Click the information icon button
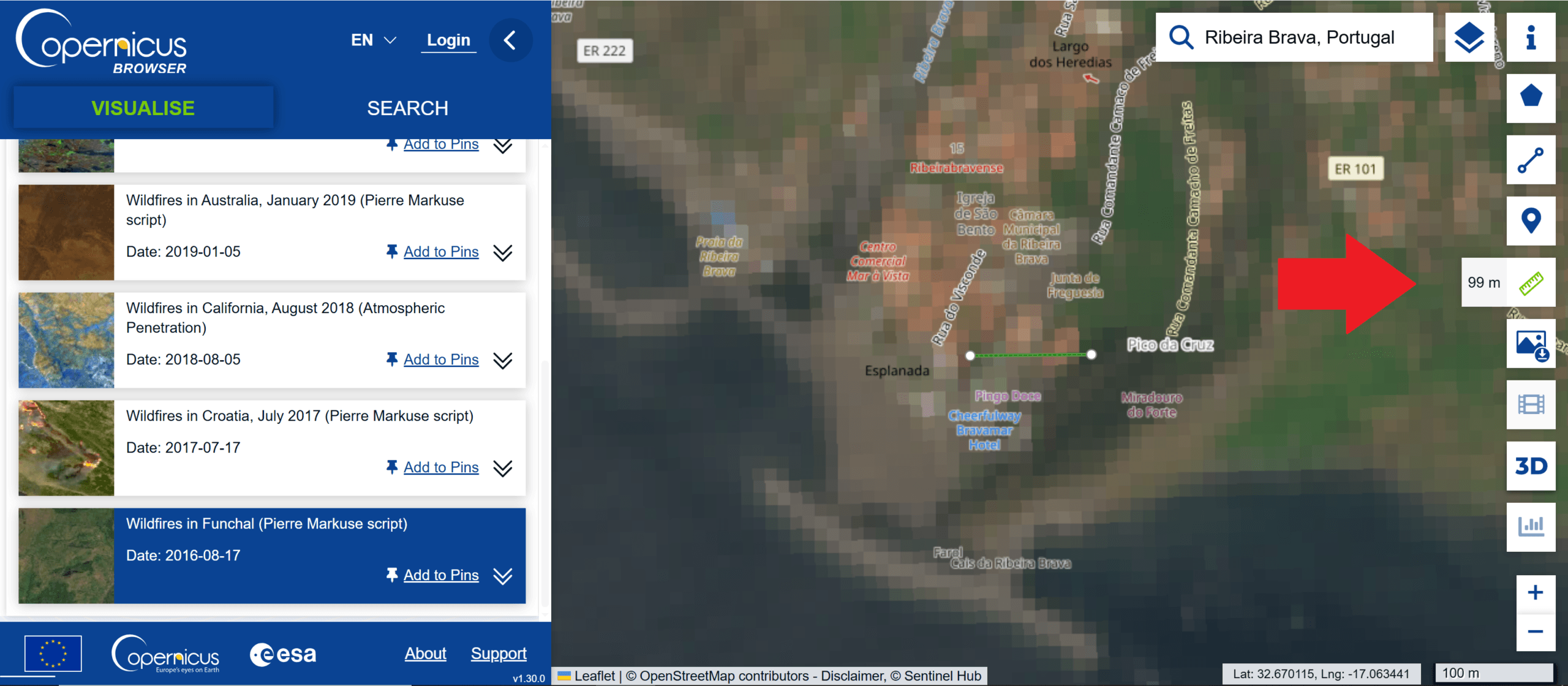The width and height of the screenshot is (1568, 686). point(1530,38)
